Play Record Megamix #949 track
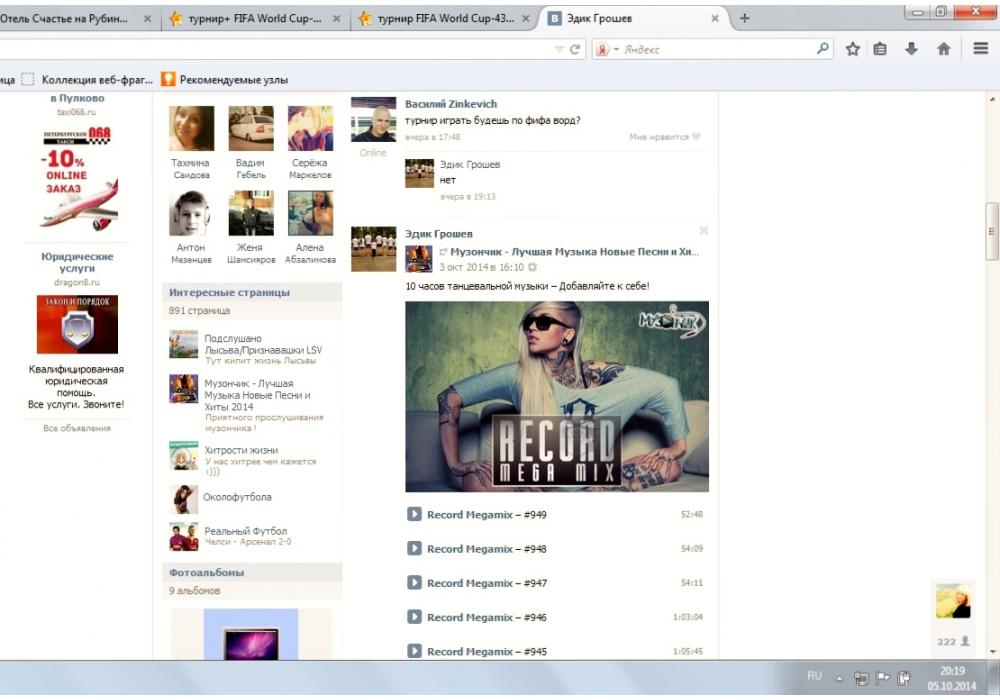The width and height of the screenshot is (1000, 700). coord(414,514)
